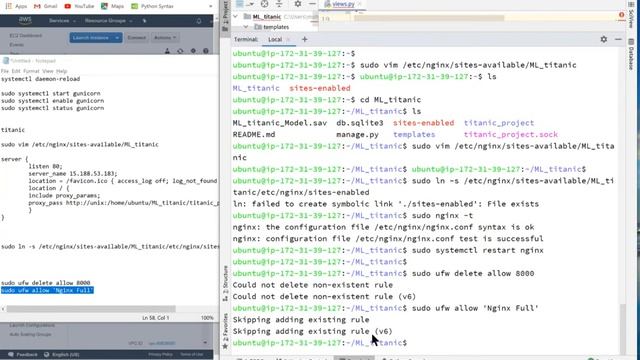Open terminal settings gear
640x360 pixels.
[604, 39]
